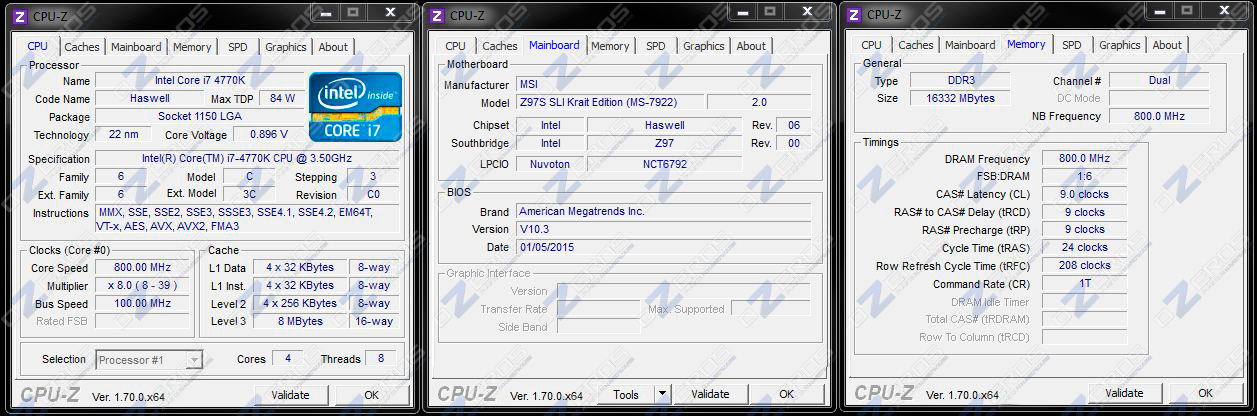Screen dimensions: 1257x416
Task: Click the Threads count value 8
Action: click(x=381, y=359)
